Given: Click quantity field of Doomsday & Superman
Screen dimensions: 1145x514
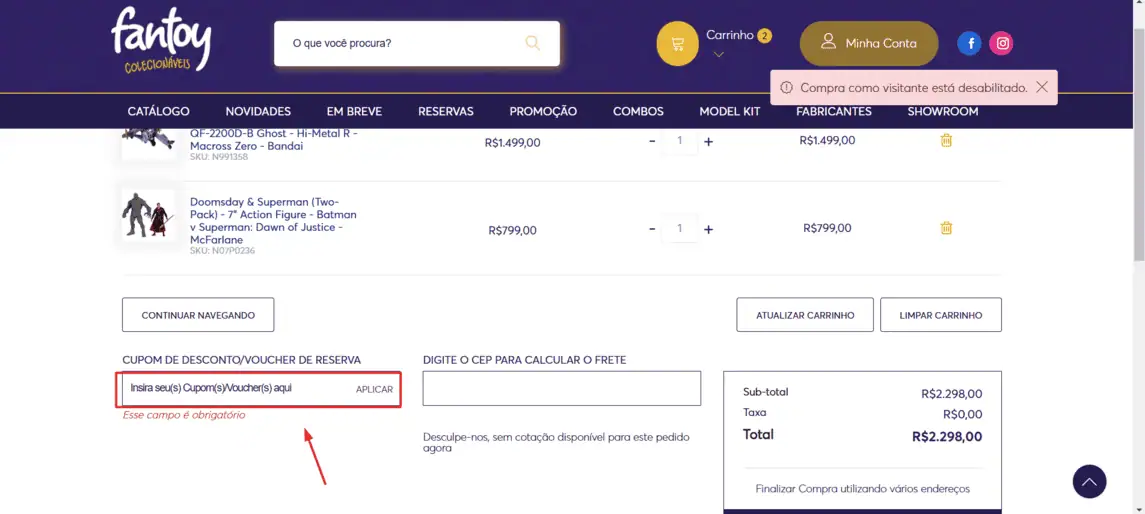Looking at the screenshot, I should click(680, 229).
